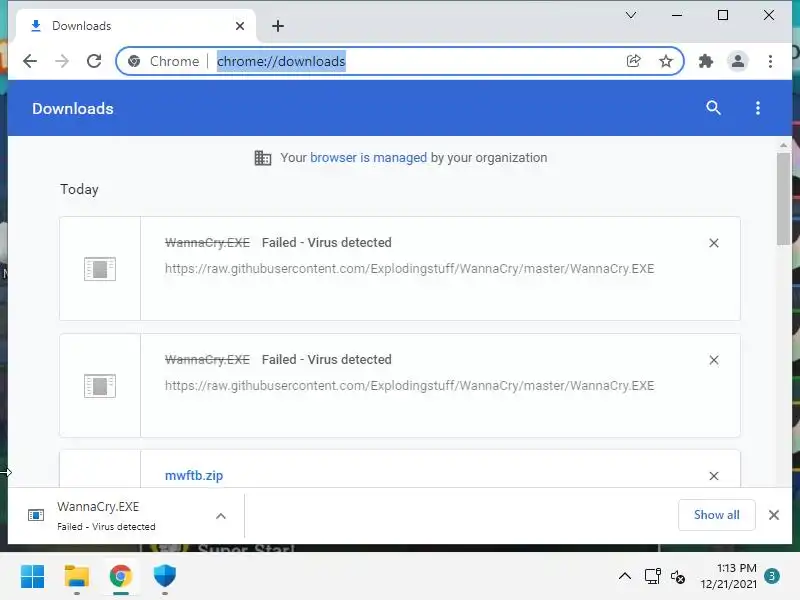The width and height of the screenshot is (800, 600).
Task: Open the mwftb.zip file link
Action: 194,476
